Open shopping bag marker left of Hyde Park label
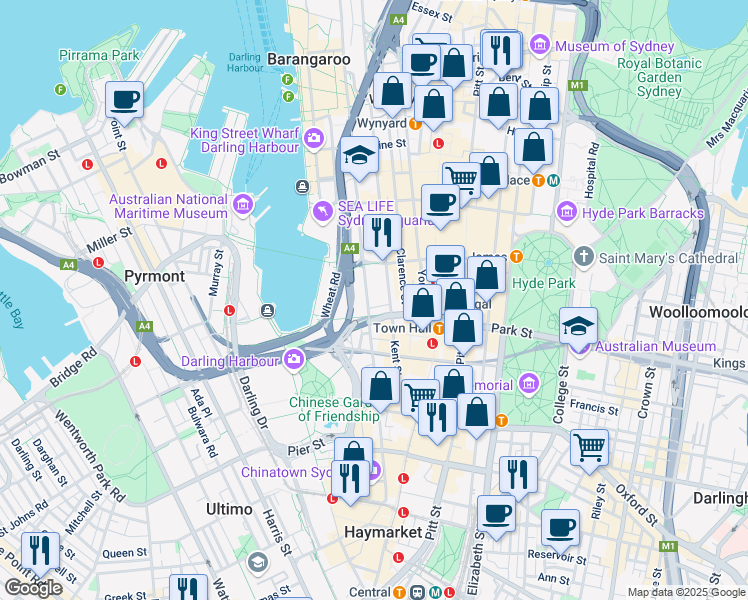 (x=487, y=276)
